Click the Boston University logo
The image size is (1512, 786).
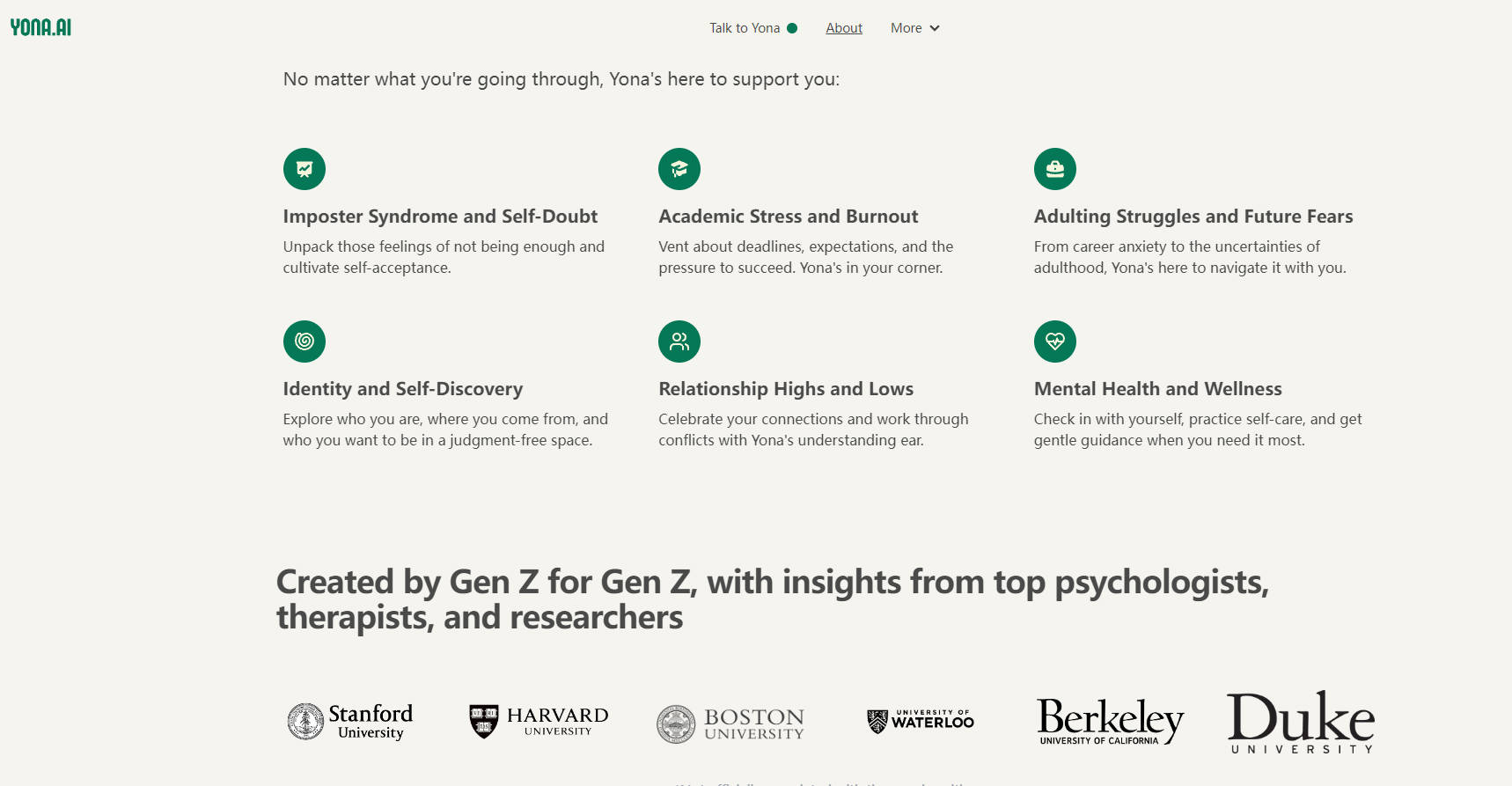[730, 724]
